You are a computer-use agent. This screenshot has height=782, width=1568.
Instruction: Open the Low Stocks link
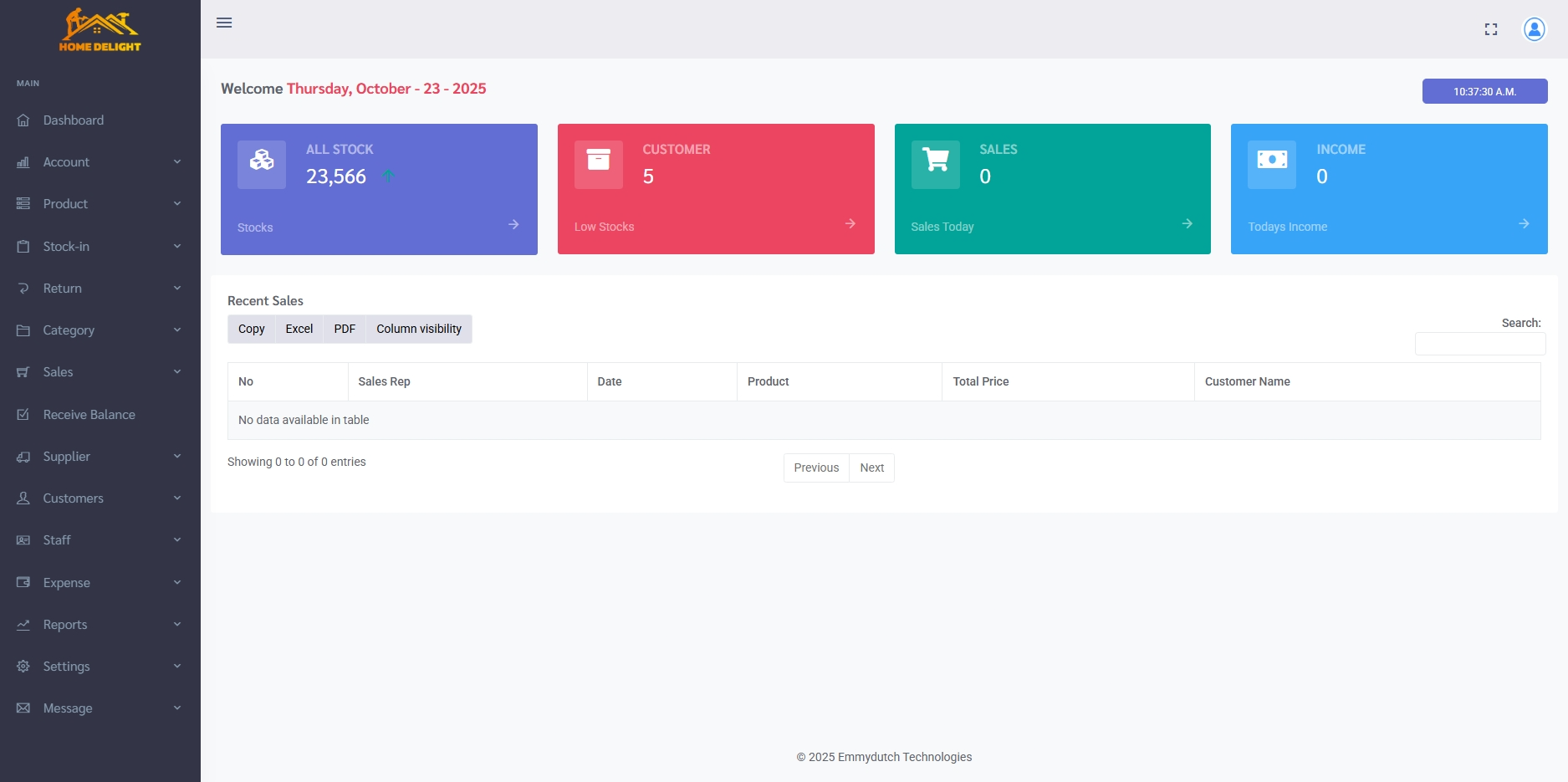pyautogui.click(x=605, y=227)
